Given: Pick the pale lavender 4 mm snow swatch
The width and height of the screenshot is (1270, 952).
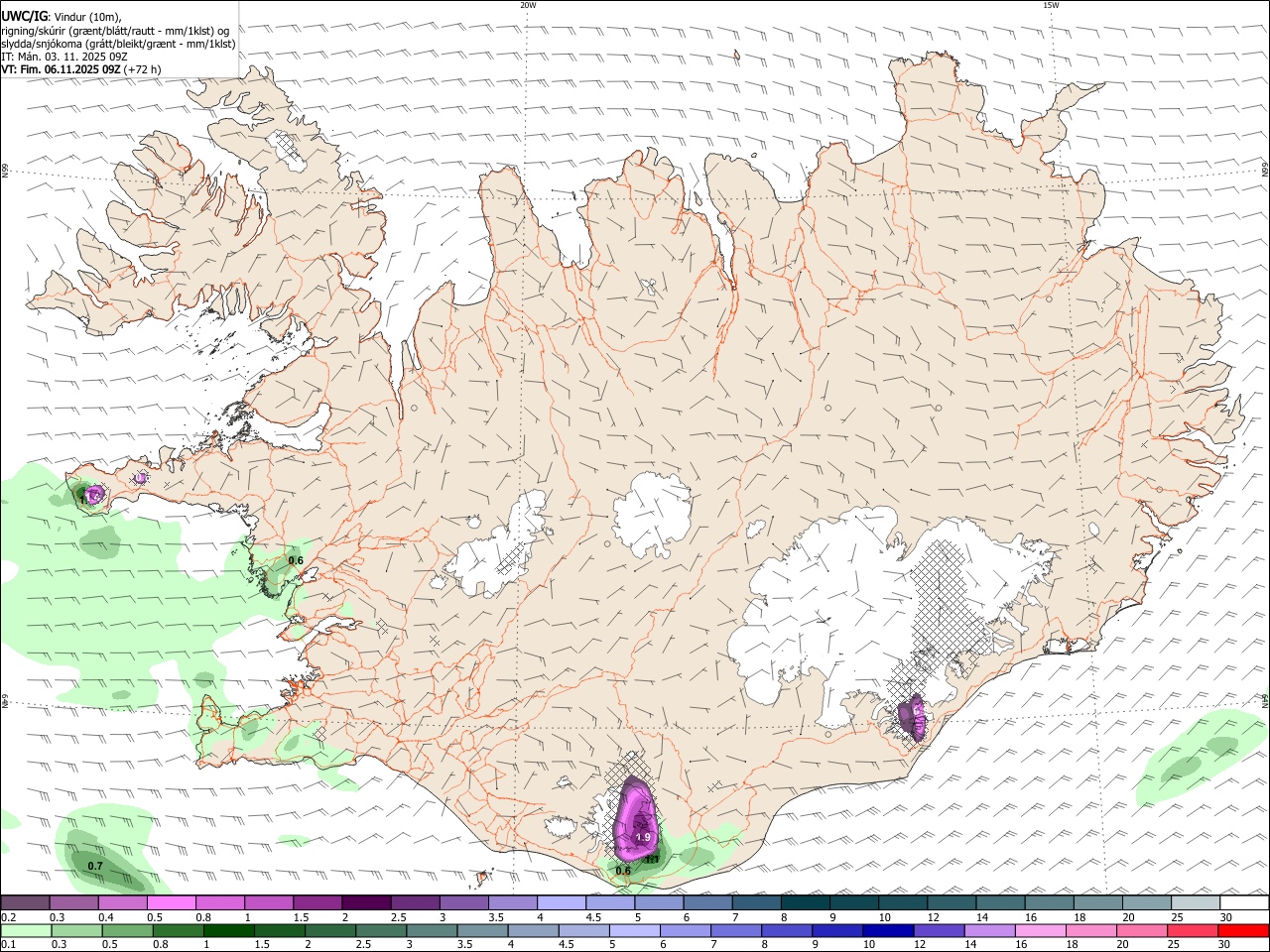Looking at the screenshot, I should coord(560,902).
